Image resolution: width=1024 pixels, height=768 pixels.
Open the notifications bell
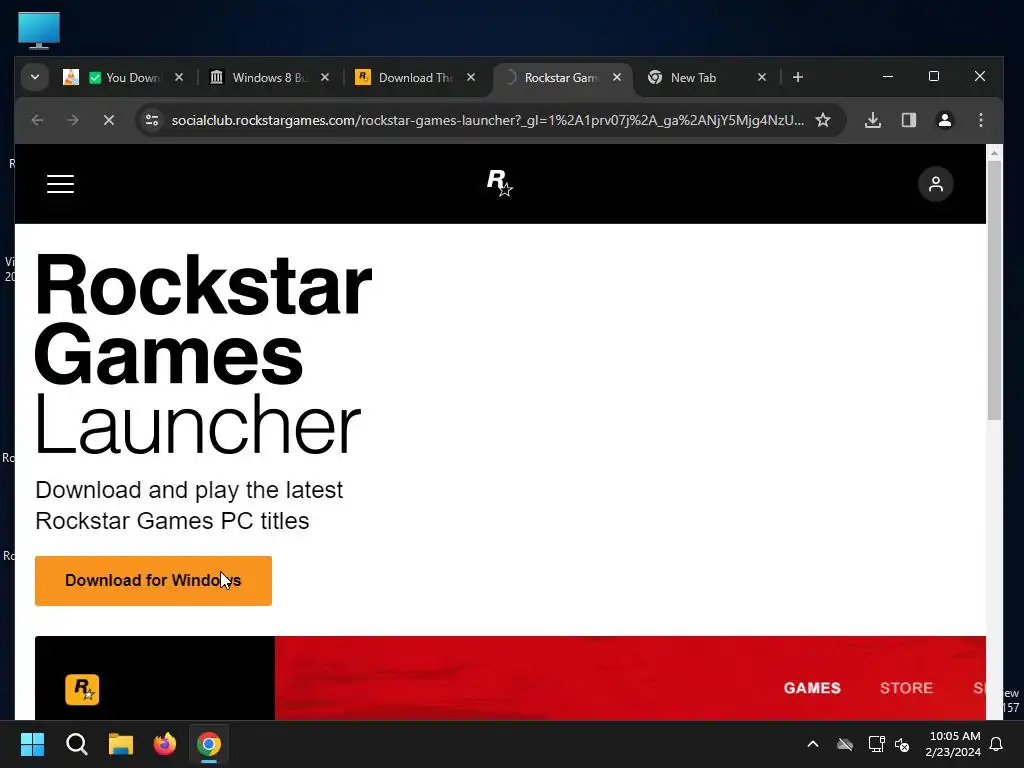[996, 744]
